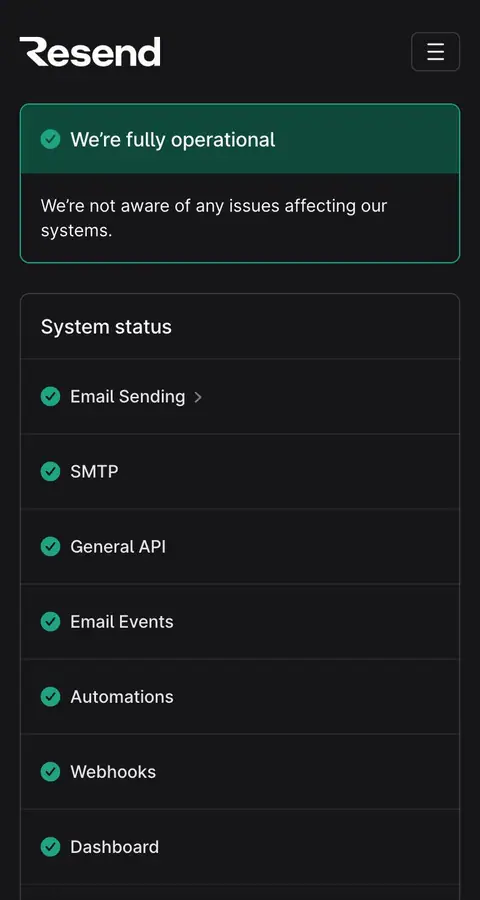Viewport: 480px width, 900px height.
Task: Click the Dashboard component label
Action: [x=114, y=847]
